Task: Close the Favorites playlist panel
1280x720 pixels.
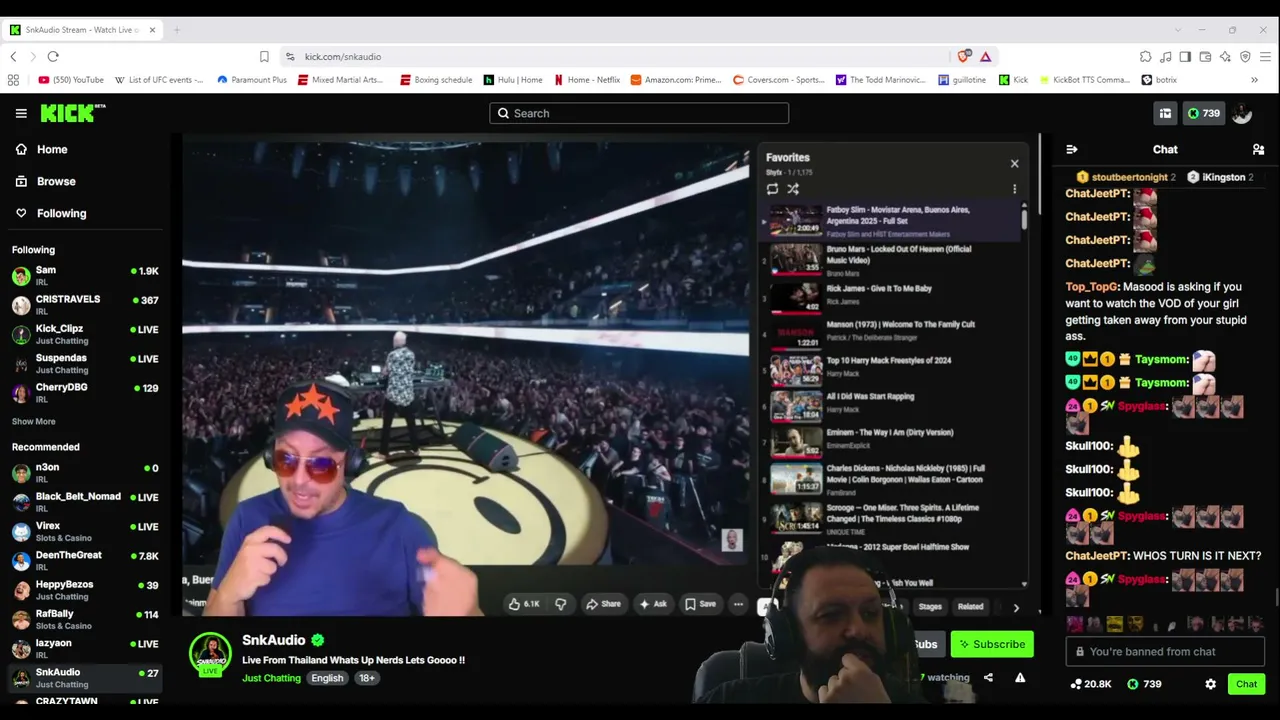Action: click(1014, 163)
